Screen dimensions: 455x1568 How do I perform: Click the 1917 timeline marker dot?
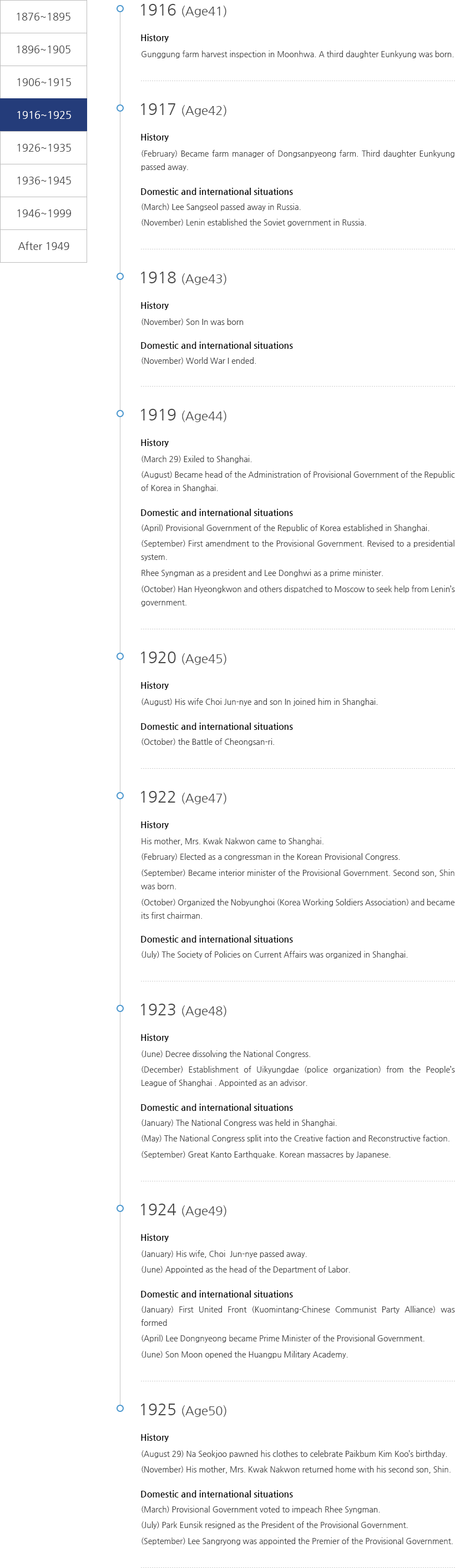point(120,108)
